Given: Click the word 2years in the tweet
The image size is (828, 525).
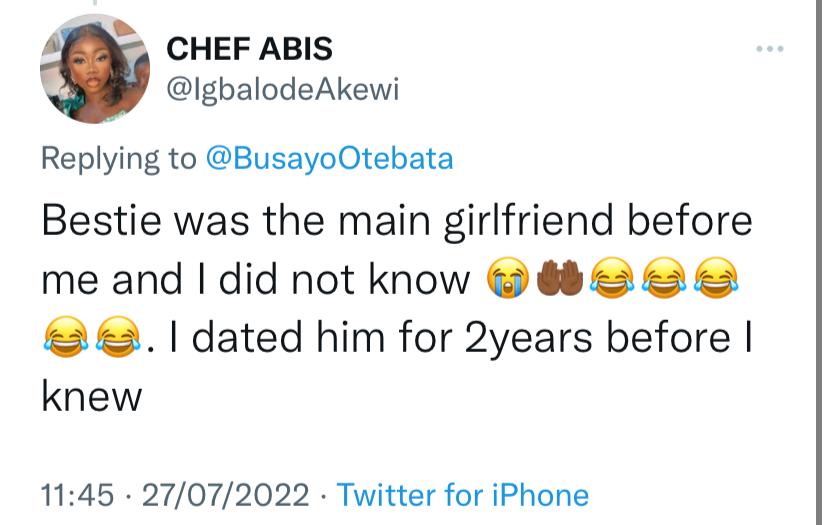Looking at the screenshot, I should (x=528, y=338).
